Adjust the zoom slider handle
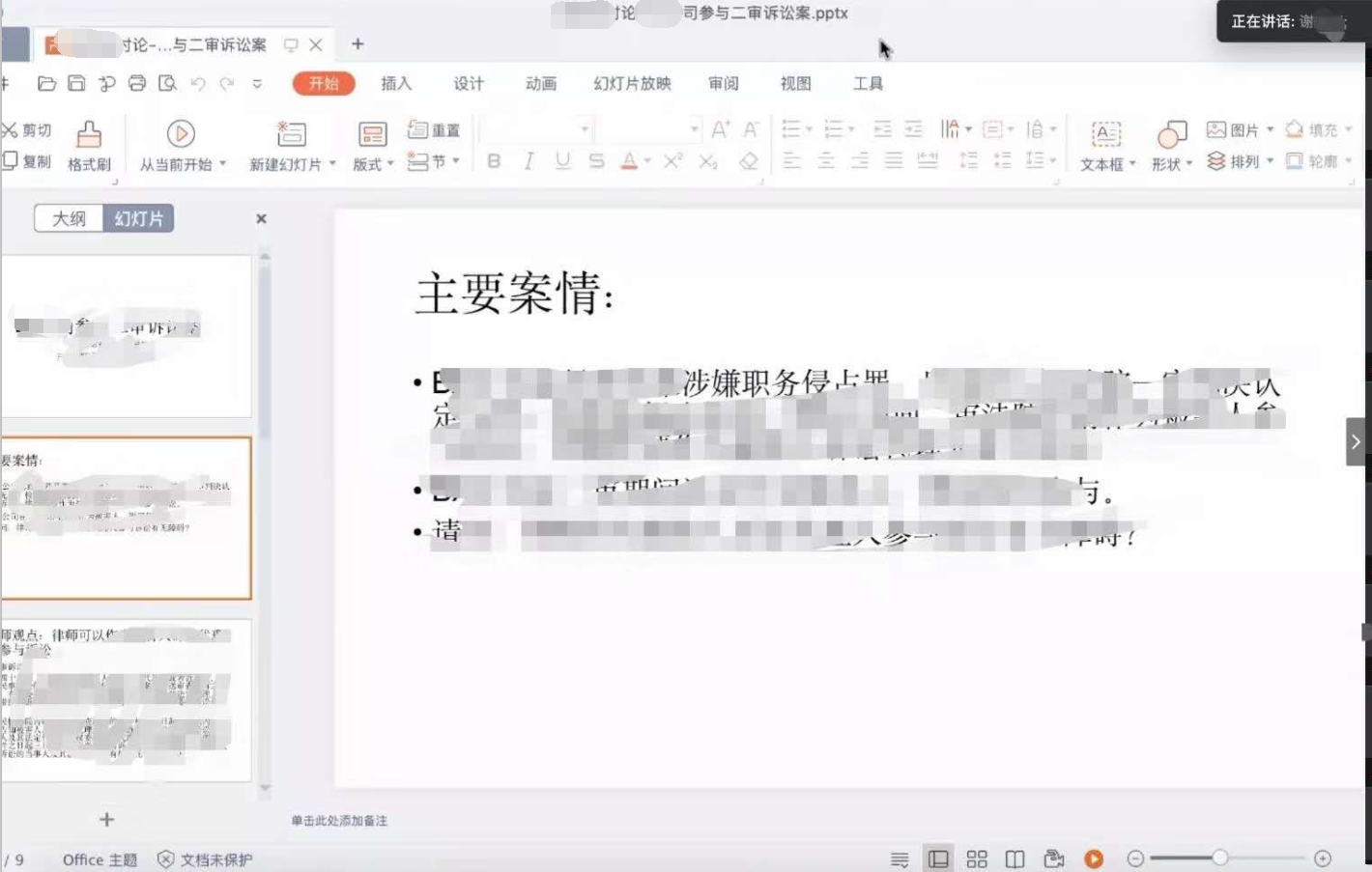 click(1220, 858)
